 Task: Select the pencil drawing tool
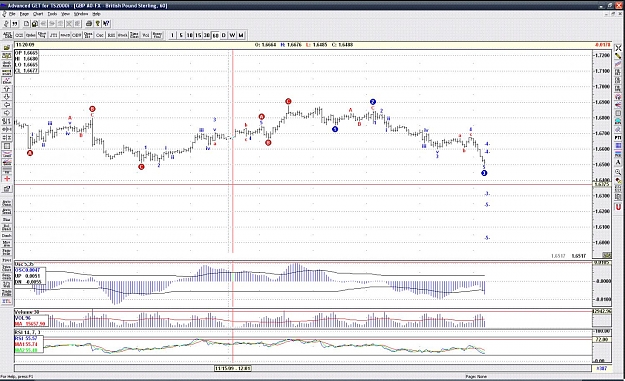tap(618, 56)
